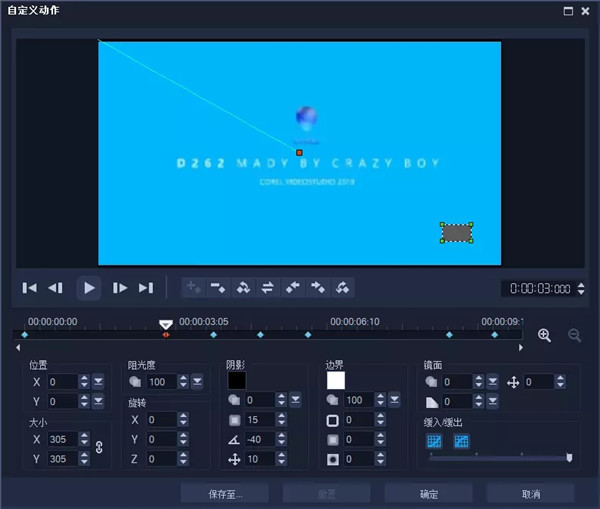
Task: Enable the ease out option
Action: click(x=461, y=441)
